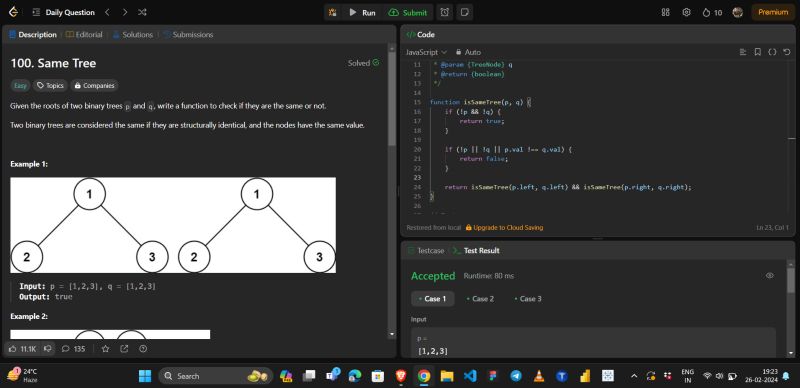Click the curly braces icon in editor
This screenshot has height=388, width=800.
[x=772, y=52]
